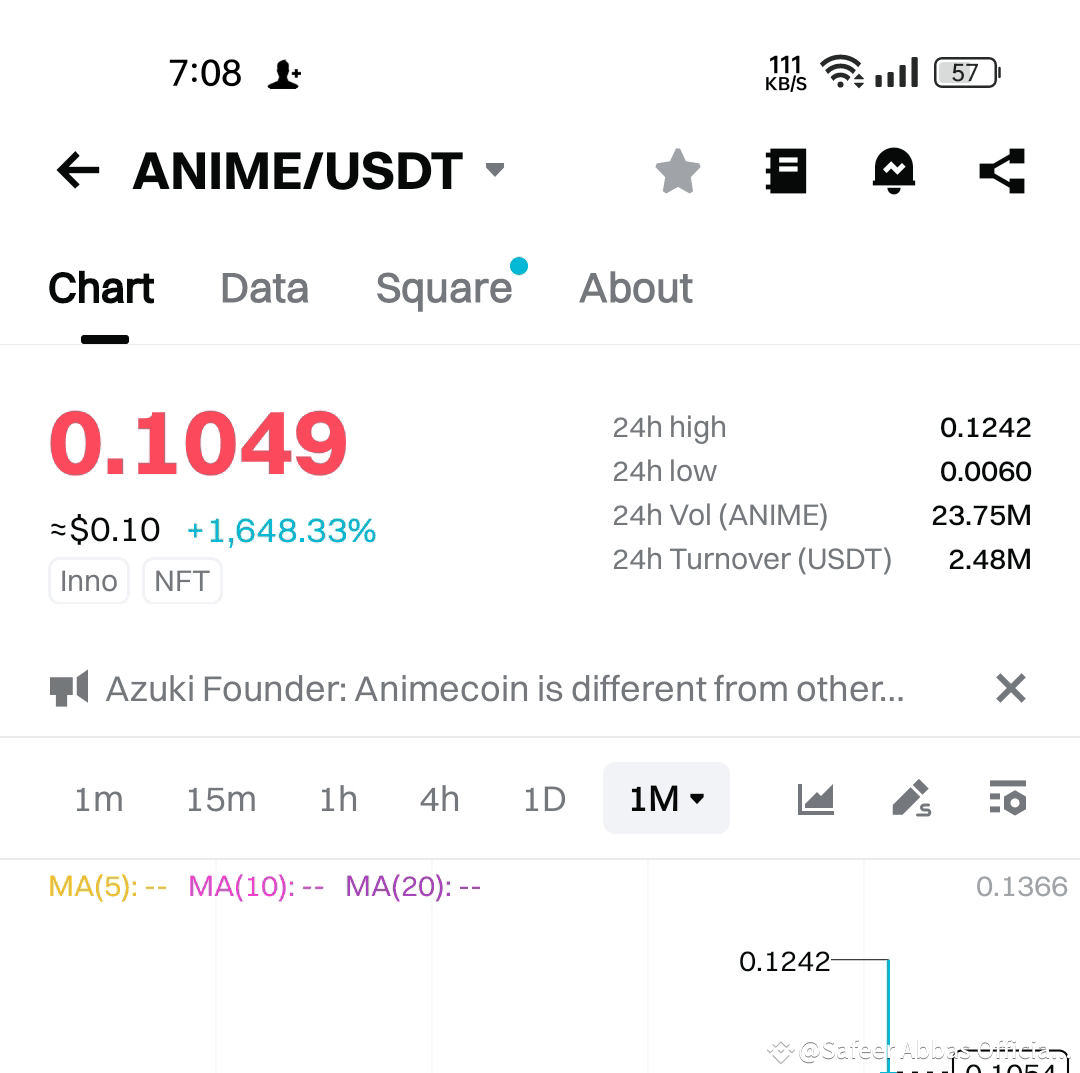
Task: Open the drawing tools pencil icon
Action: pos(911,798)
